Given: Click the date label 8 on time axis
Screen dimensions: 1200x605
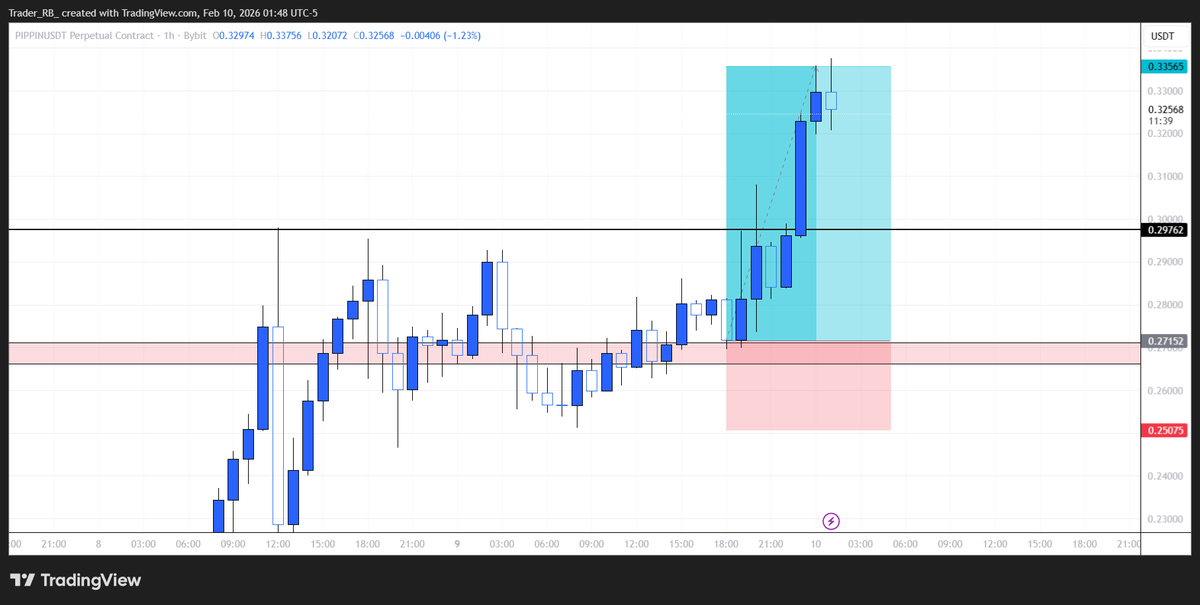Looking at the screenshot, I should pos(98,544).
